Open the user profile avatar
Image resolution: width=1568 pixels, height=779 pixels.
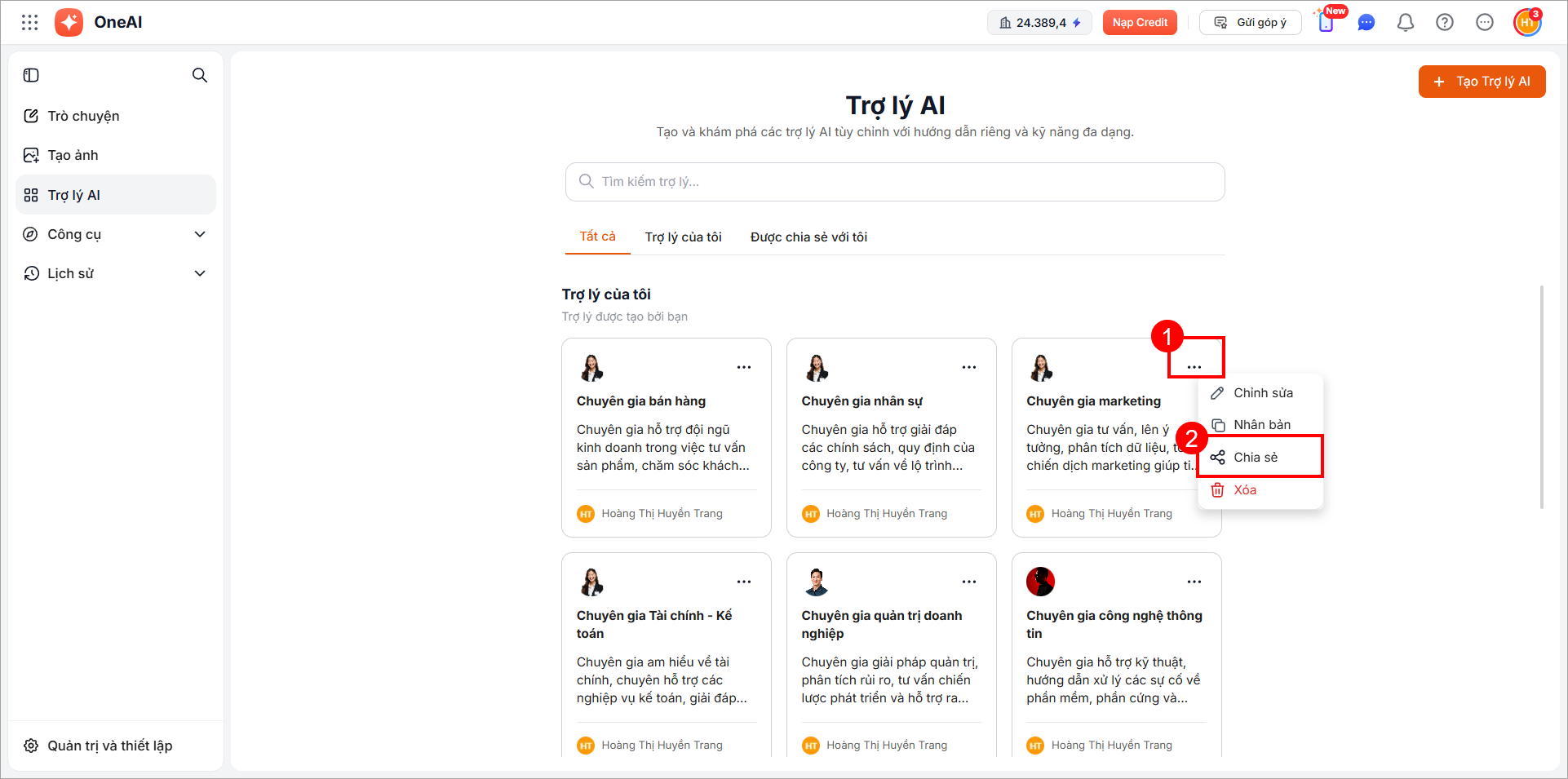pos(1527,23)
